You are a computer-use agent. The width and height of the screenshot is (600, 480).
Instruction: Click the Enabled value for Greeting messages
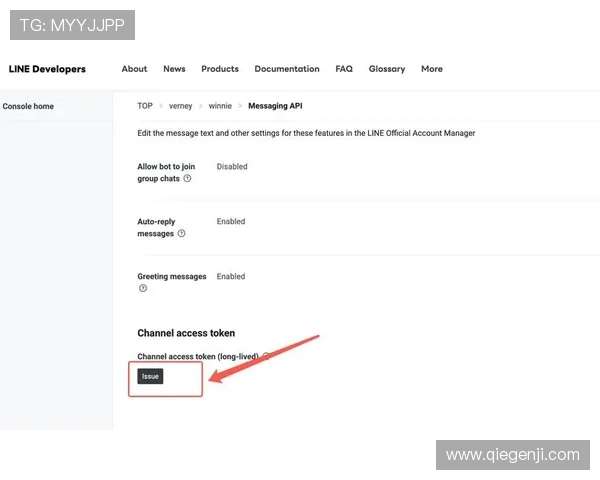click(231, 276)
